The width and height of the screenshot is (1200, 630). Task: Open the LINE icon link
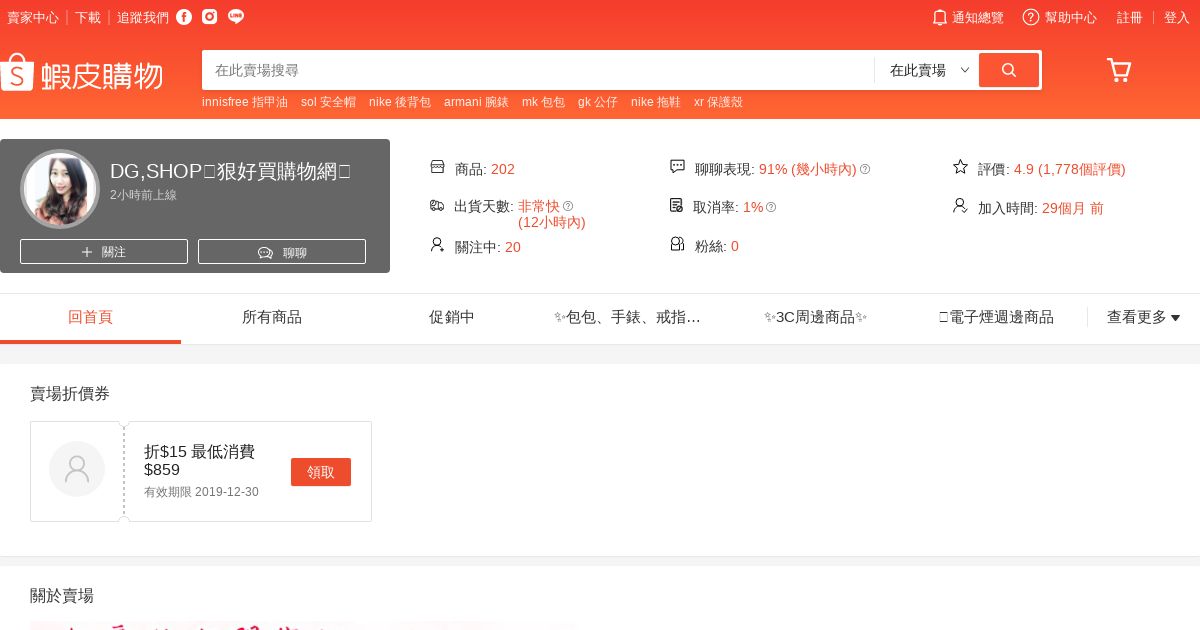point(236,16)
